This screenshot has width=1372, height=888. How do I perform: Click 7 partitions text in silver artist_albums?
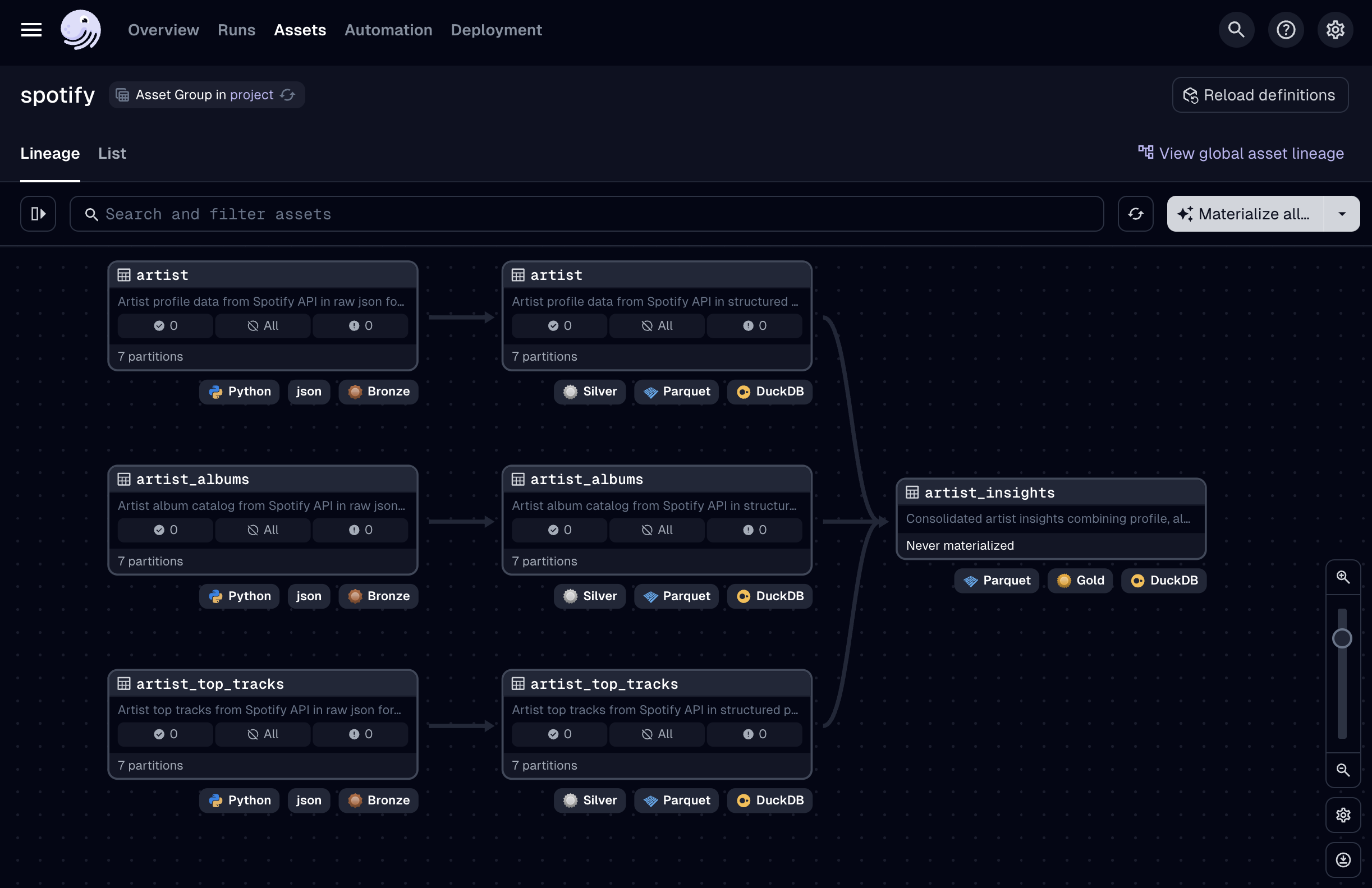tap(545, 562)
